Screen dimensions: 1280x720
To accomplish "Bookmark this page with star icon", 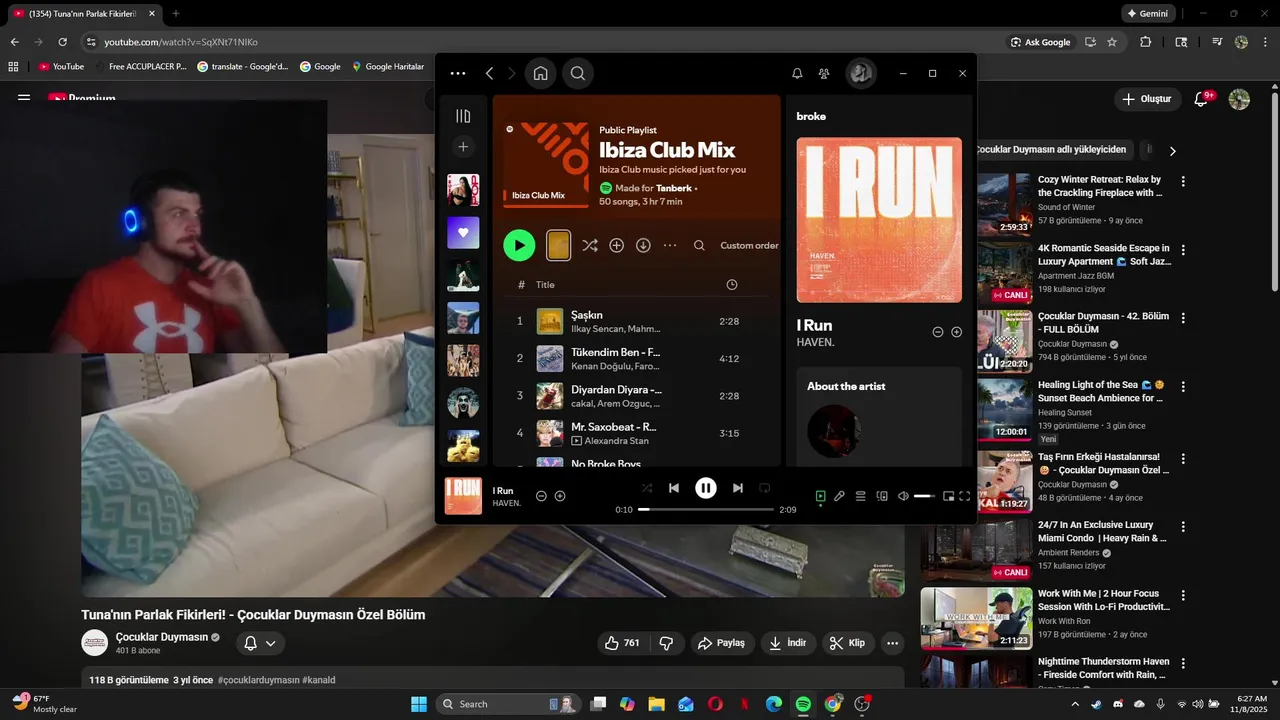I will pyautogui.click(x=1112, y=42).
